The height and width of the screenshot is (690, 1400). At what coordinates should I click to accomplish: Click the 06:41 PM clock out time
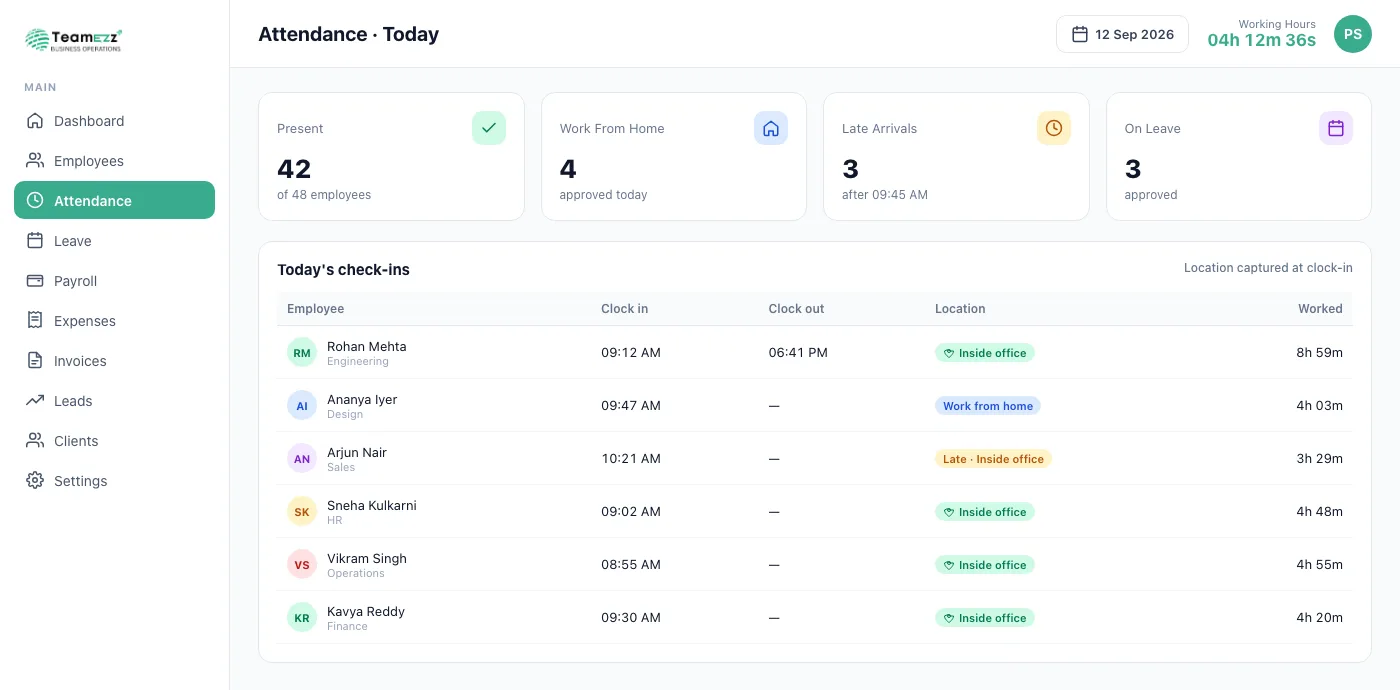(798, 353)
